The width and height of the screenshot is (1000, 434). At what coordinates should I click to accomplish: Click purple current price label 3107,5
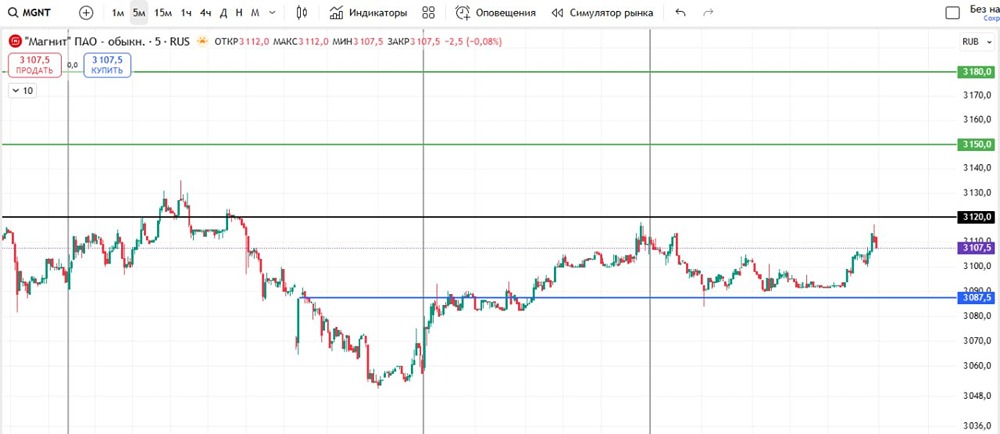click(977, 247)
